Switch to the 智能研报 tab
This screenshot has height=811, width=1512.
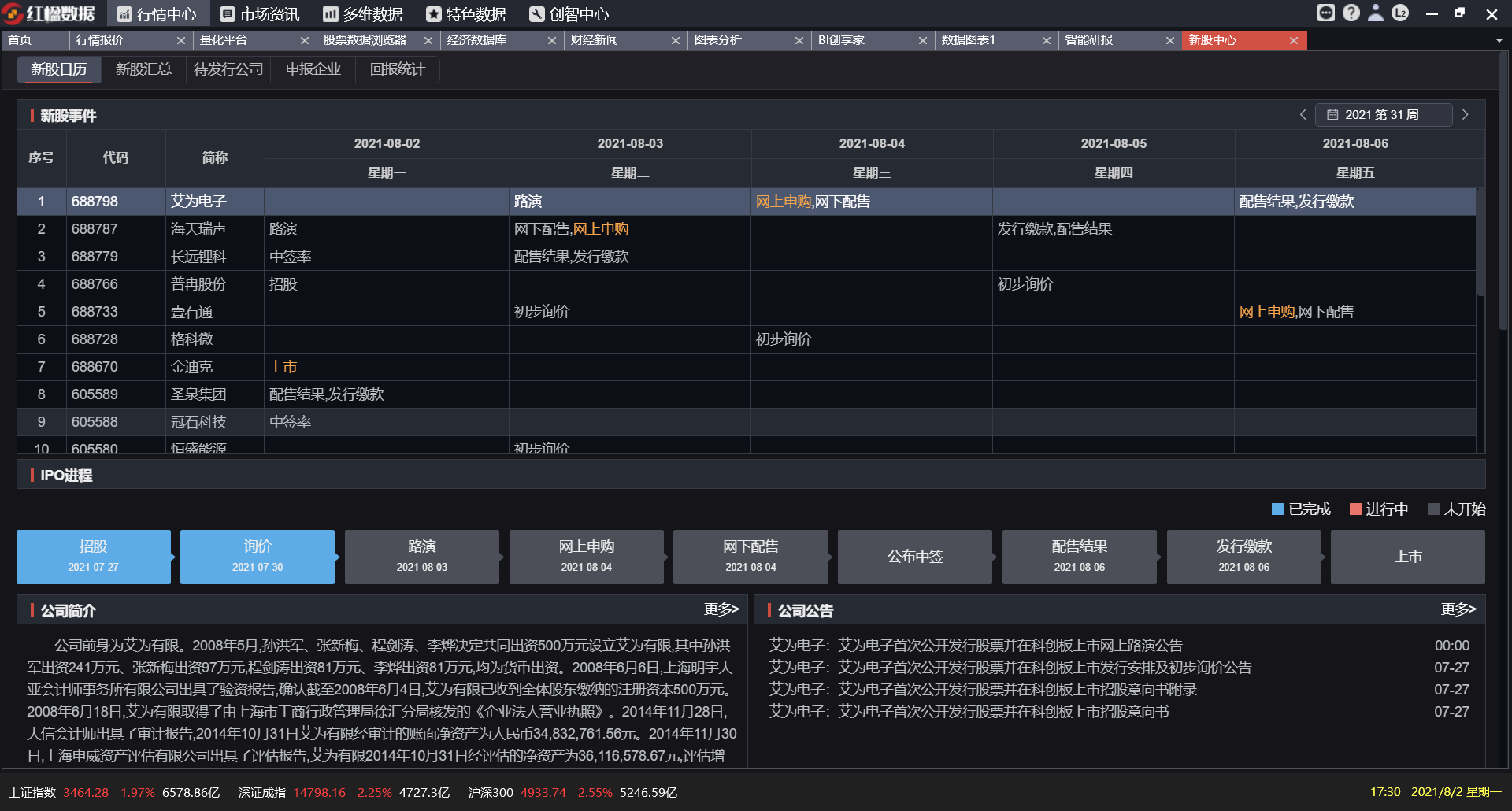click(x=1091, y=39)
